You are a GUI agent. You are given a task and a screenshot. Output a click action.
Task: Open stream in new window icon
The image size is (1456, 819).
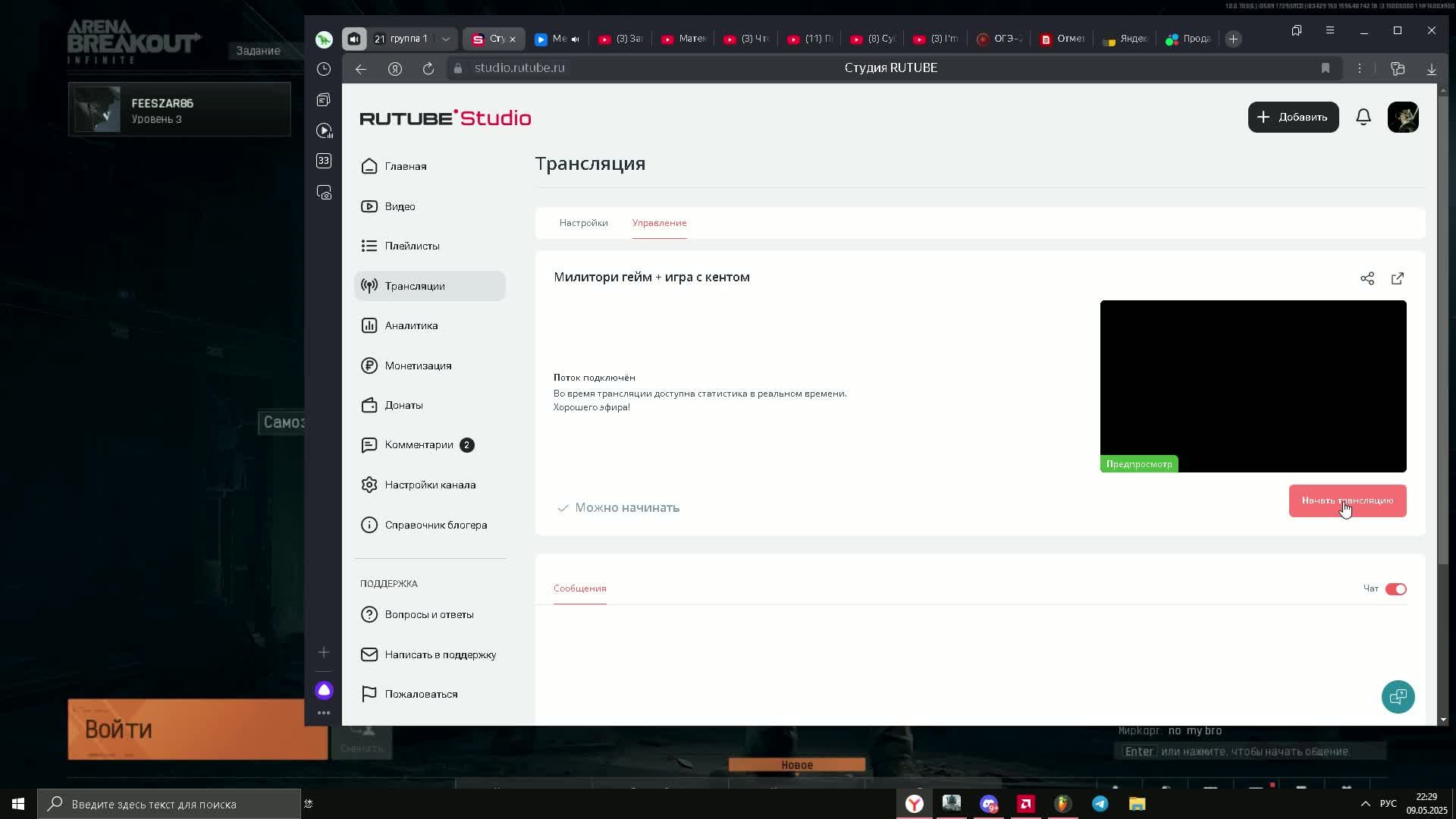point(1397,278)
